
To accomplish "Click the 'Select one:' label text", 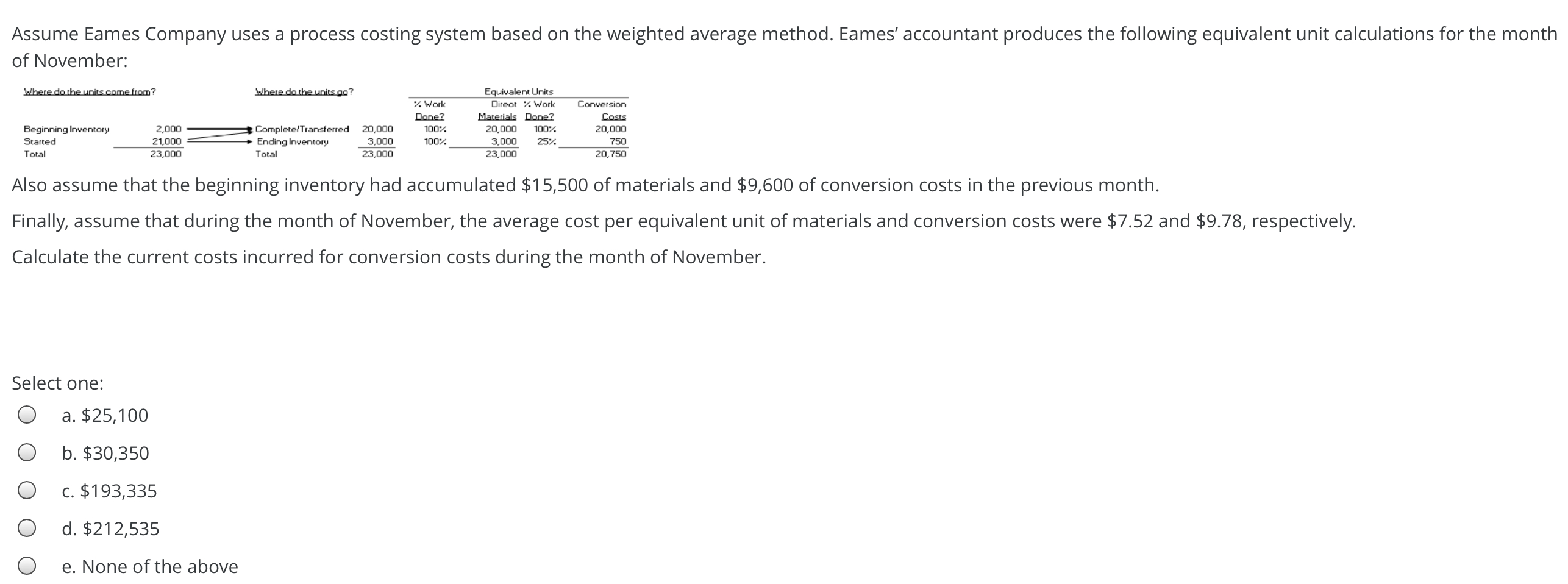I will (57, 383).
